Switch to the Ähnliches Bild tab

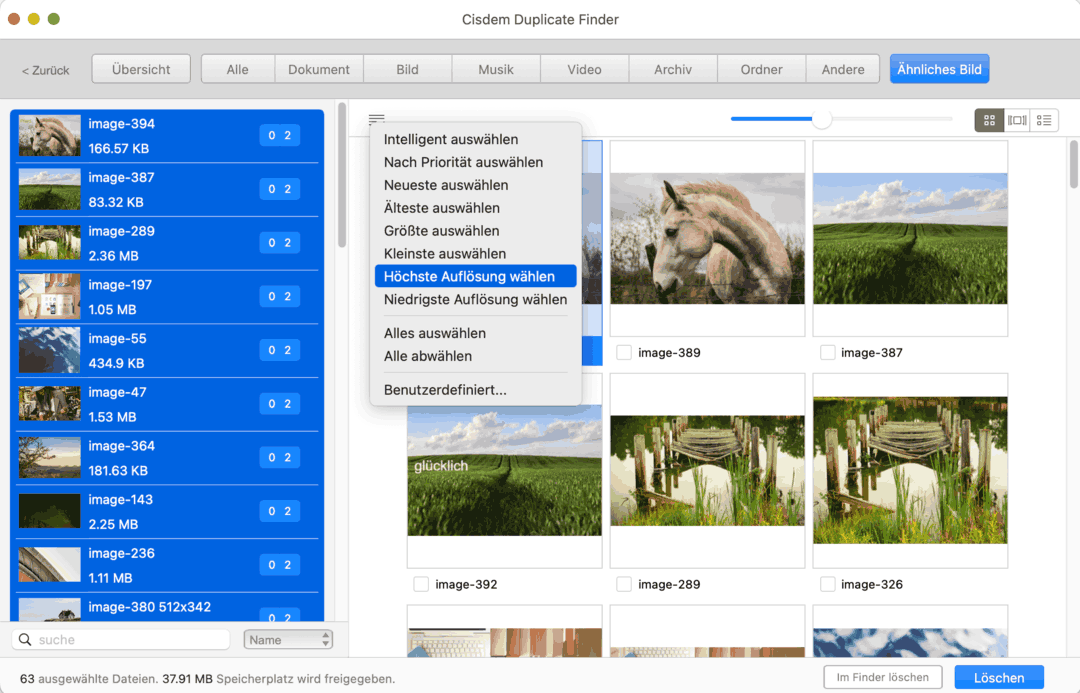[939, 69]
